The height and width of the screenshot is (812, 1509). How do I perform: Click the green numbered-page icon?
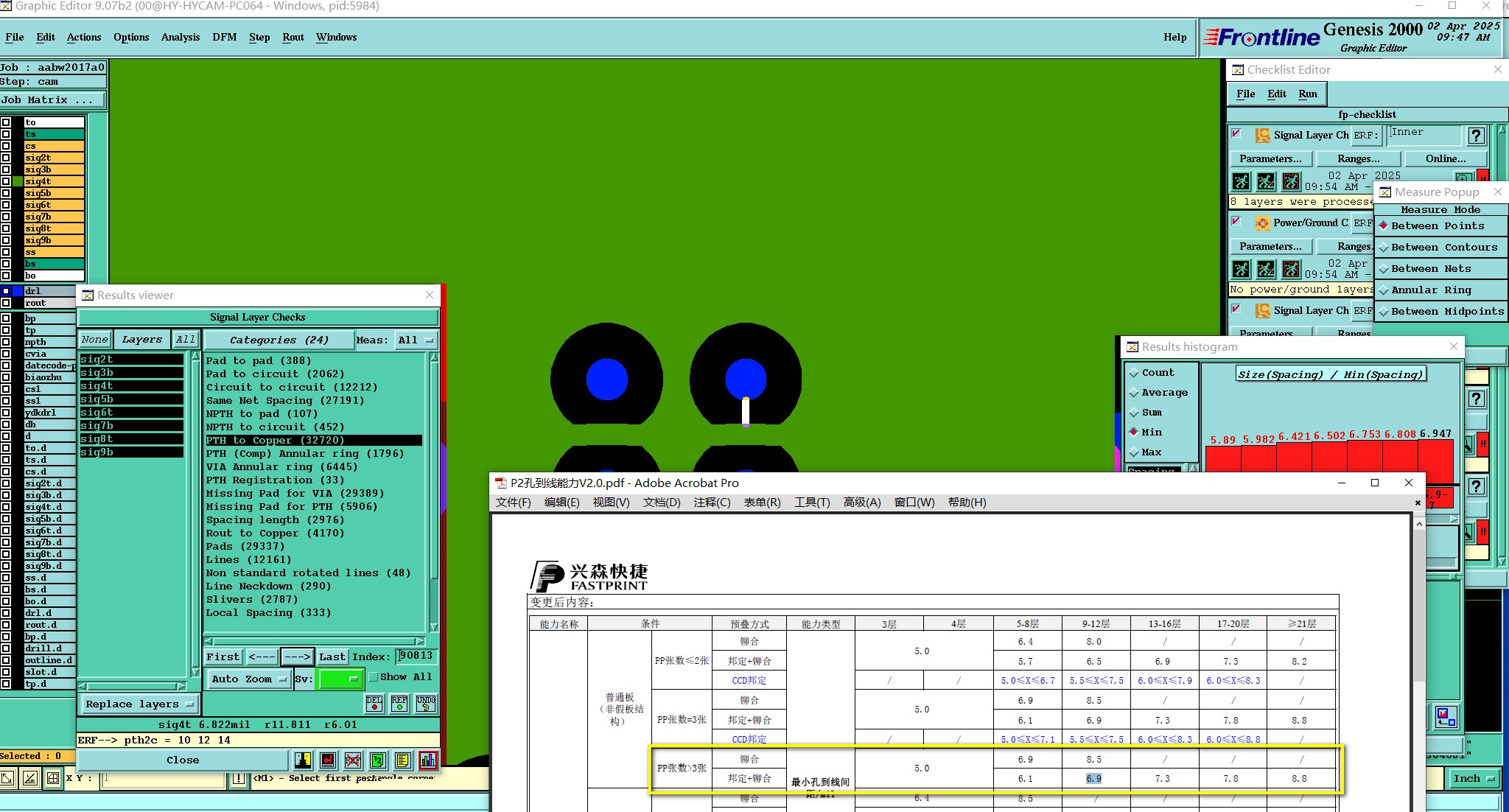(377, 760)
